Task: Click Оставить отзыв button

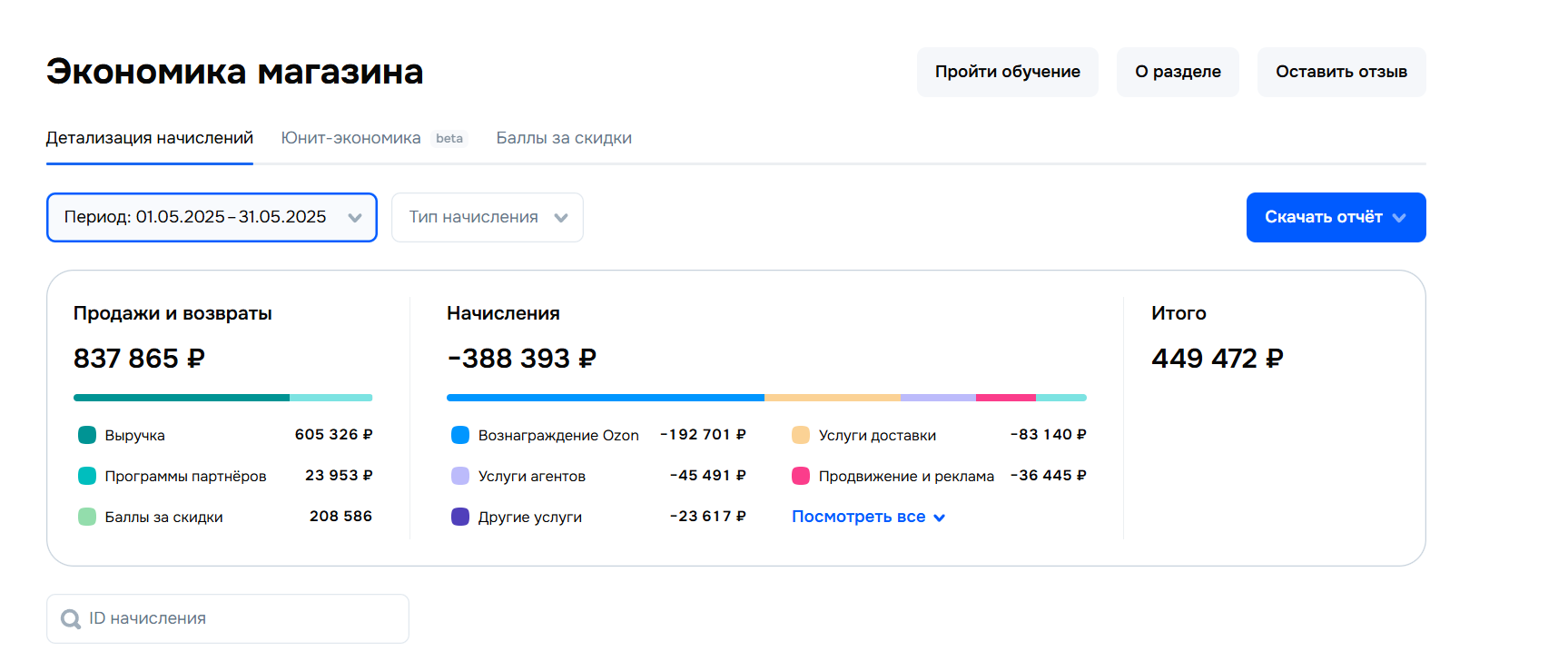Action: tap(1342, 72)
